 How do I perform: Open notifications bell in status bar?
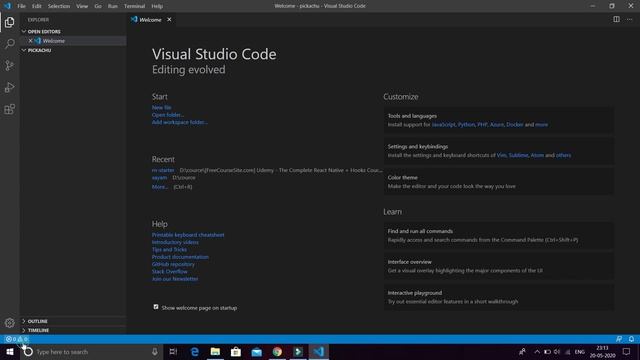point(631,339)
